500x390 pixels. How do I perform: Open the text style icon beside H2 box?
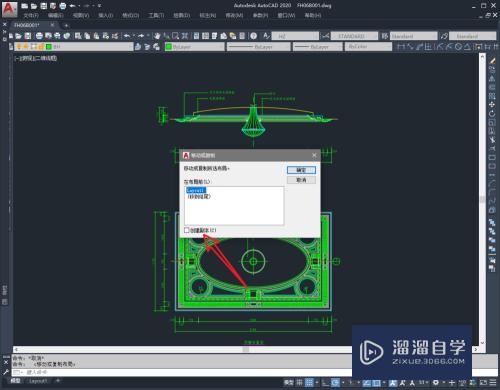[x=266, y=36]
